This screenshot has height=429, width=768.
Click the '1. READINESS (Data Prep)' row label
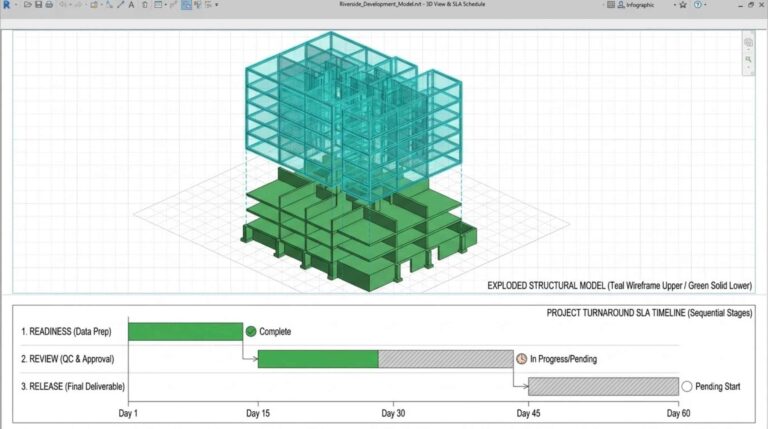click(x=66, y=332)
